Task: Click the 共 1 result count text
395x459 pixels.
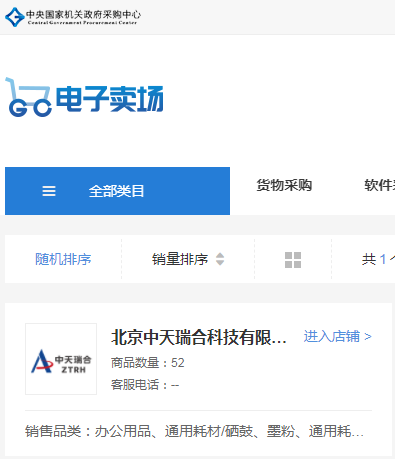Action: click(x=378, y=259)
